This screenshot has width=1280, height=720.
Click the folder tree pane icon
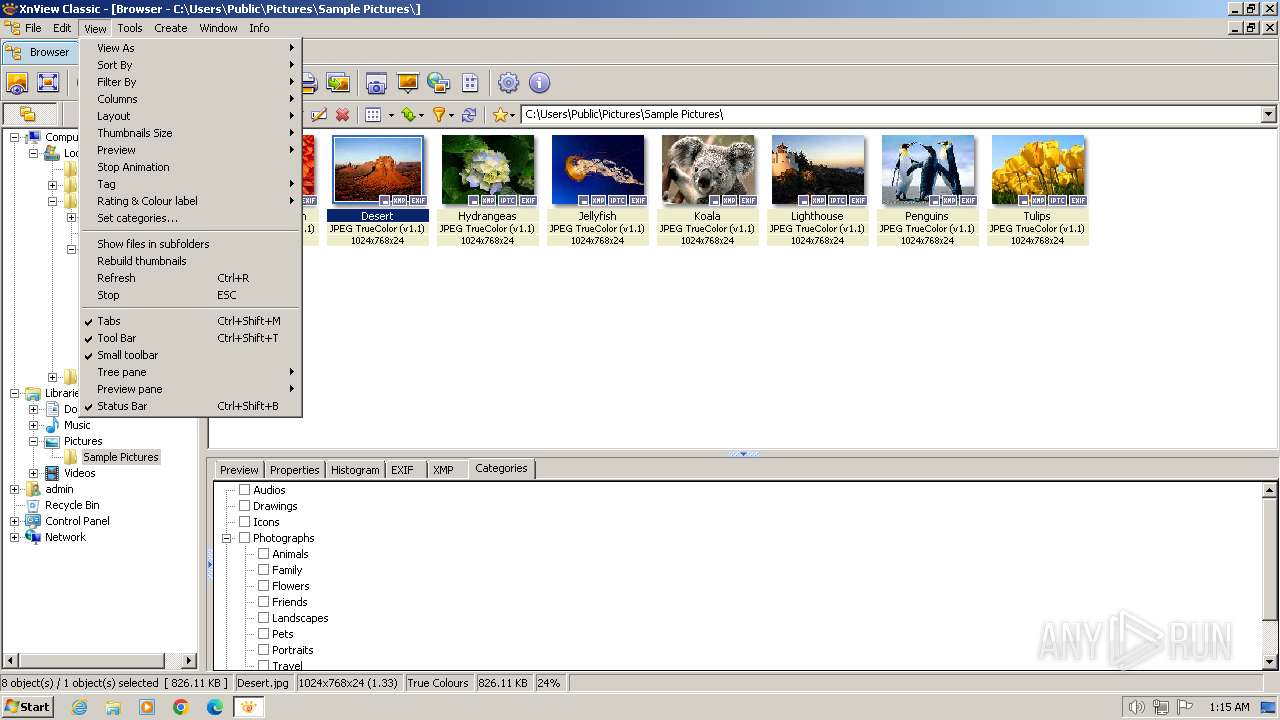pos(28,115)
